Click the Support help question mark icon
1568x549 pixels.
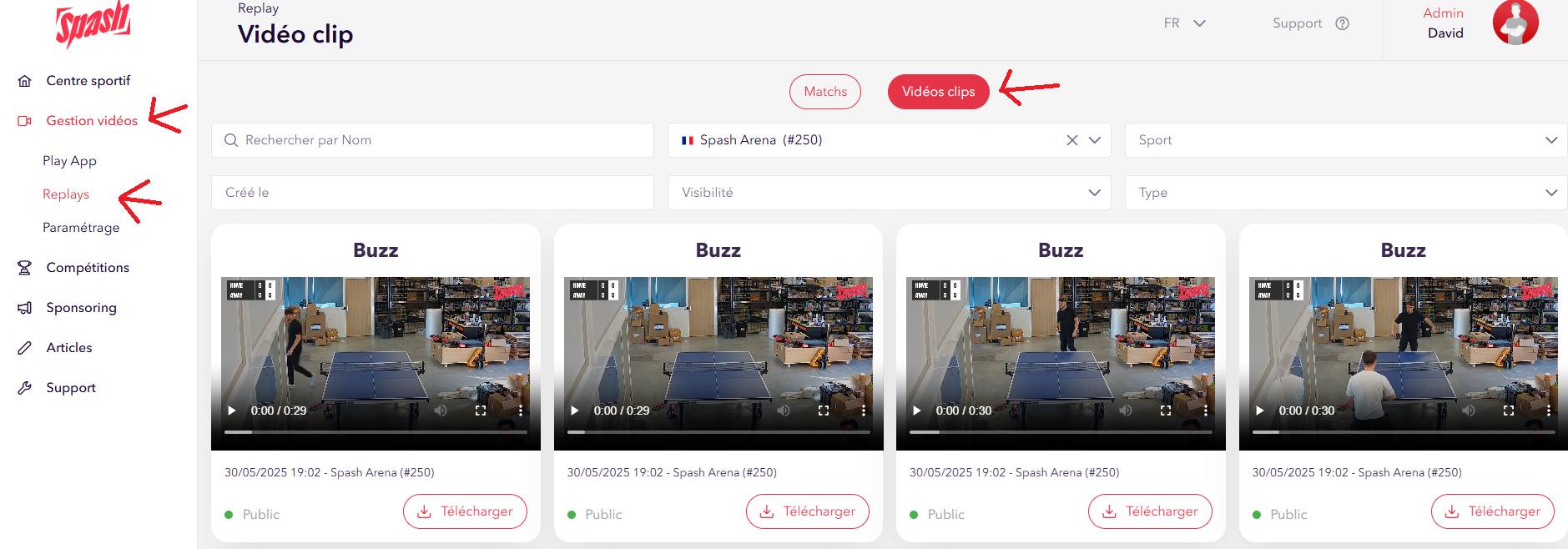coord(1342,23)
